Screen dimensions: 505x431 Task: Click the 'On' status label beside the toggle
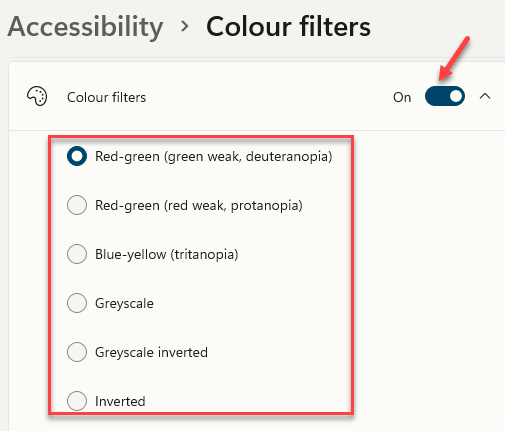coord(402,97)
